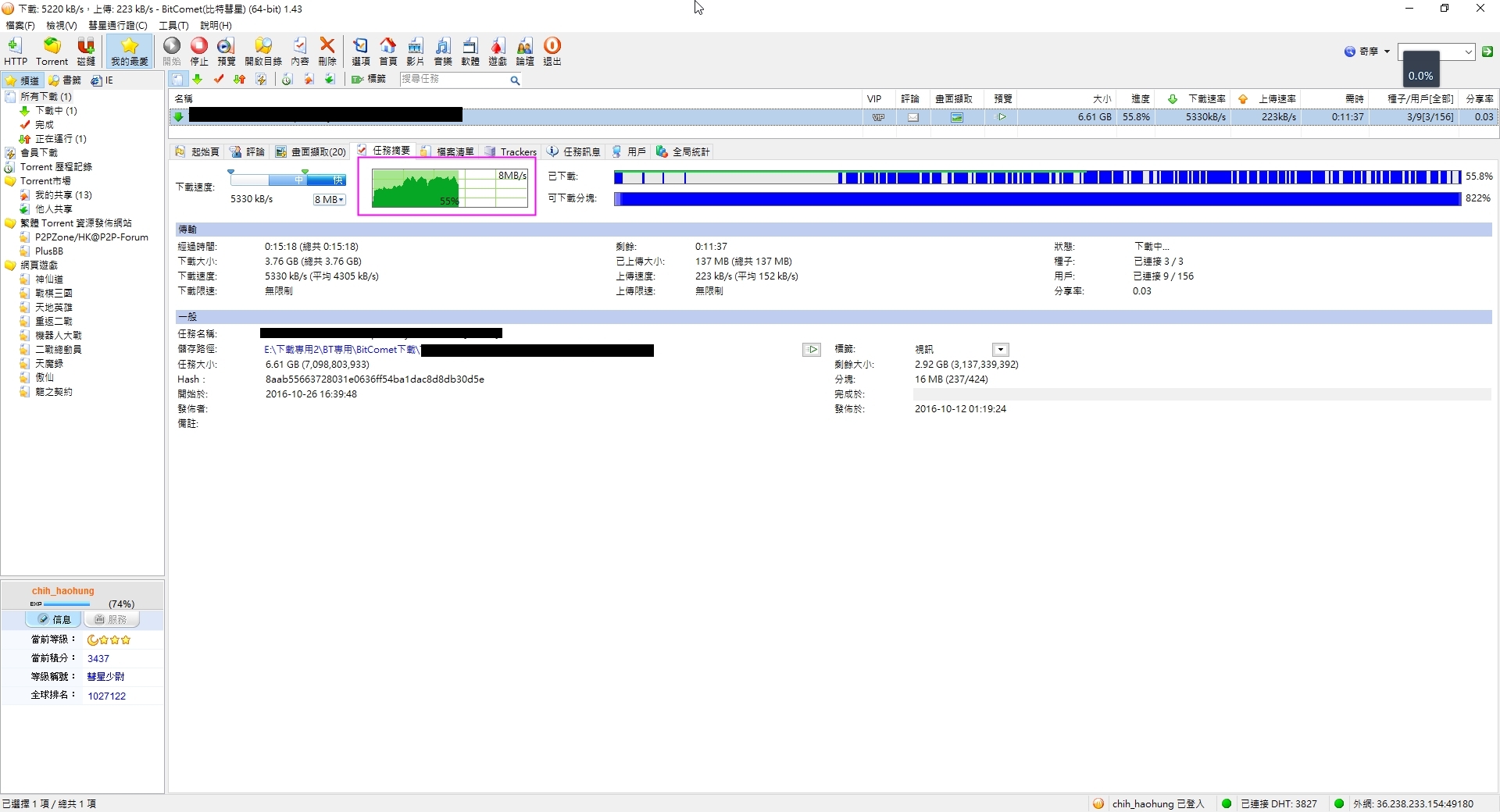Open 選項 options dialog
The height and width of the screenshot is (812, 1500).
tap(361, 52)
